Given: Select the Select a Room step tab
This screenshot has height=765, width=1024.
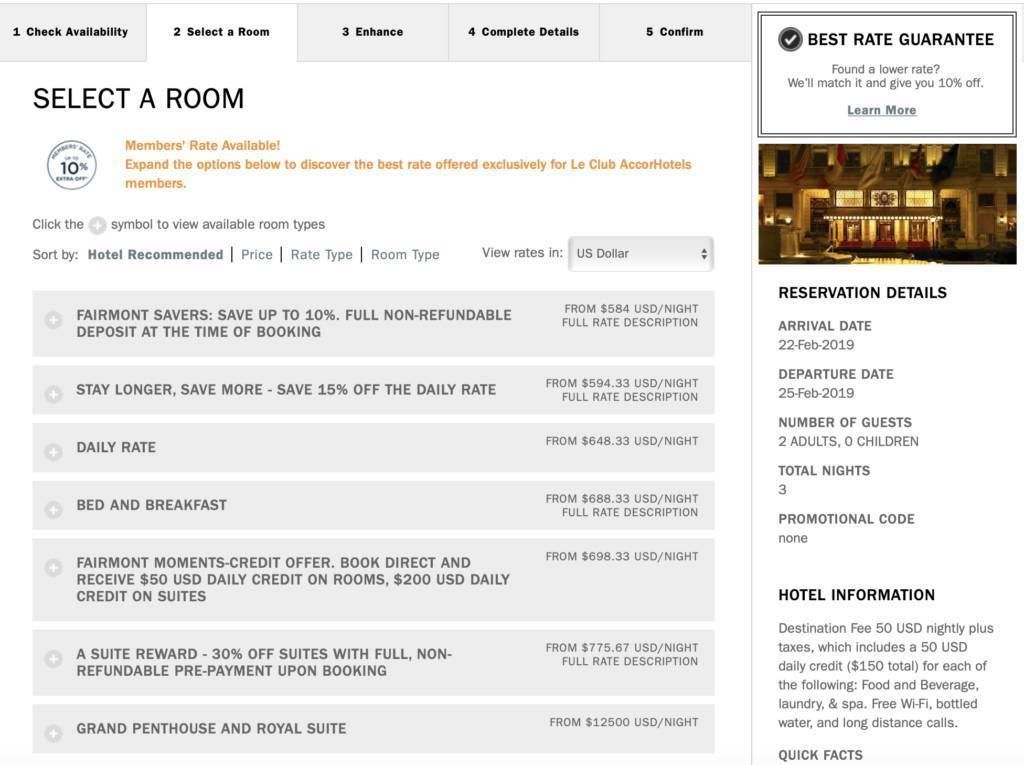Looking at the screenshot, I should tap(222, 32).
